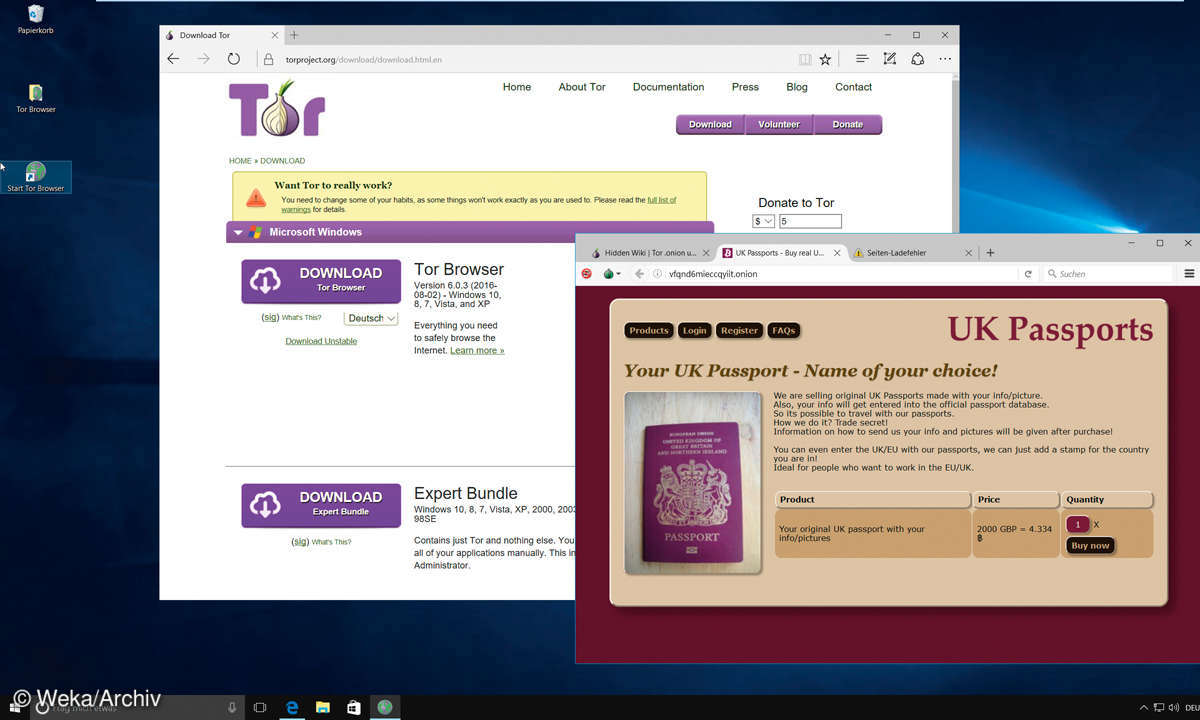Viewport: 1200px width, 720px height.
Task: Click the Tor onion logo on torproject page
Action: tap(277, 108)
